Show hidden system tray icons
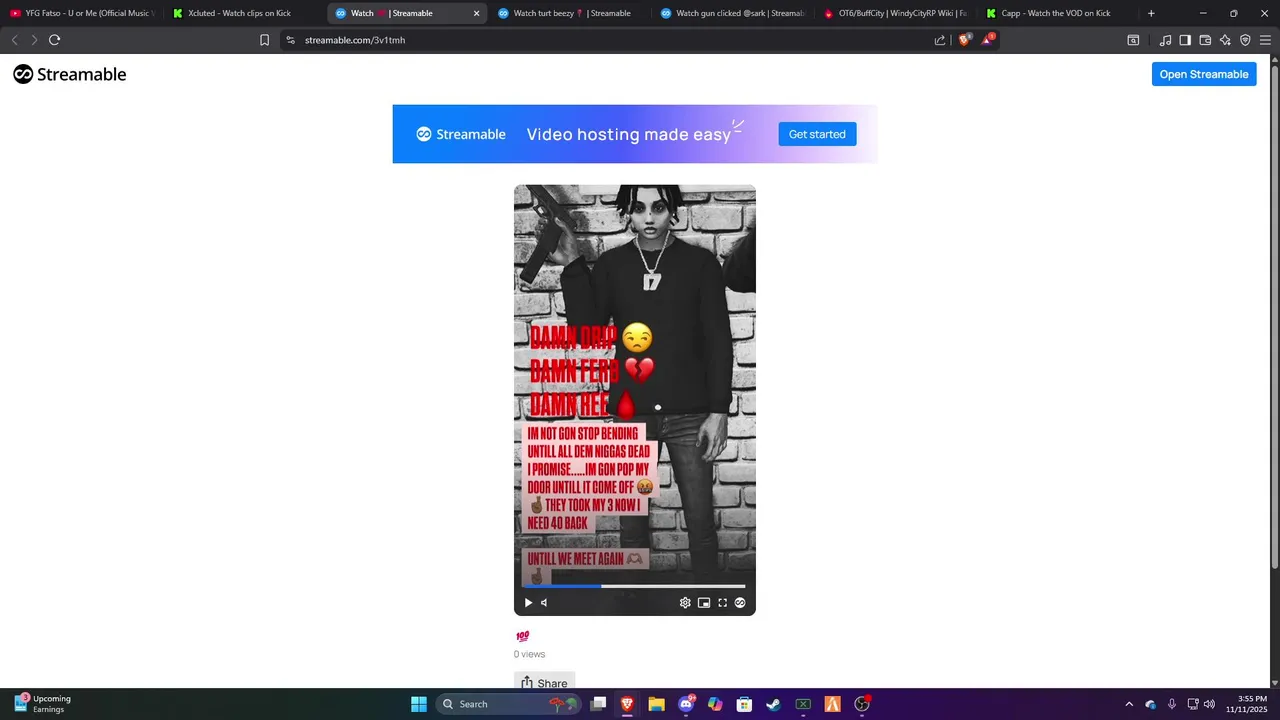The width and height of the screenshot is (1280, 720). point(1129,704)
